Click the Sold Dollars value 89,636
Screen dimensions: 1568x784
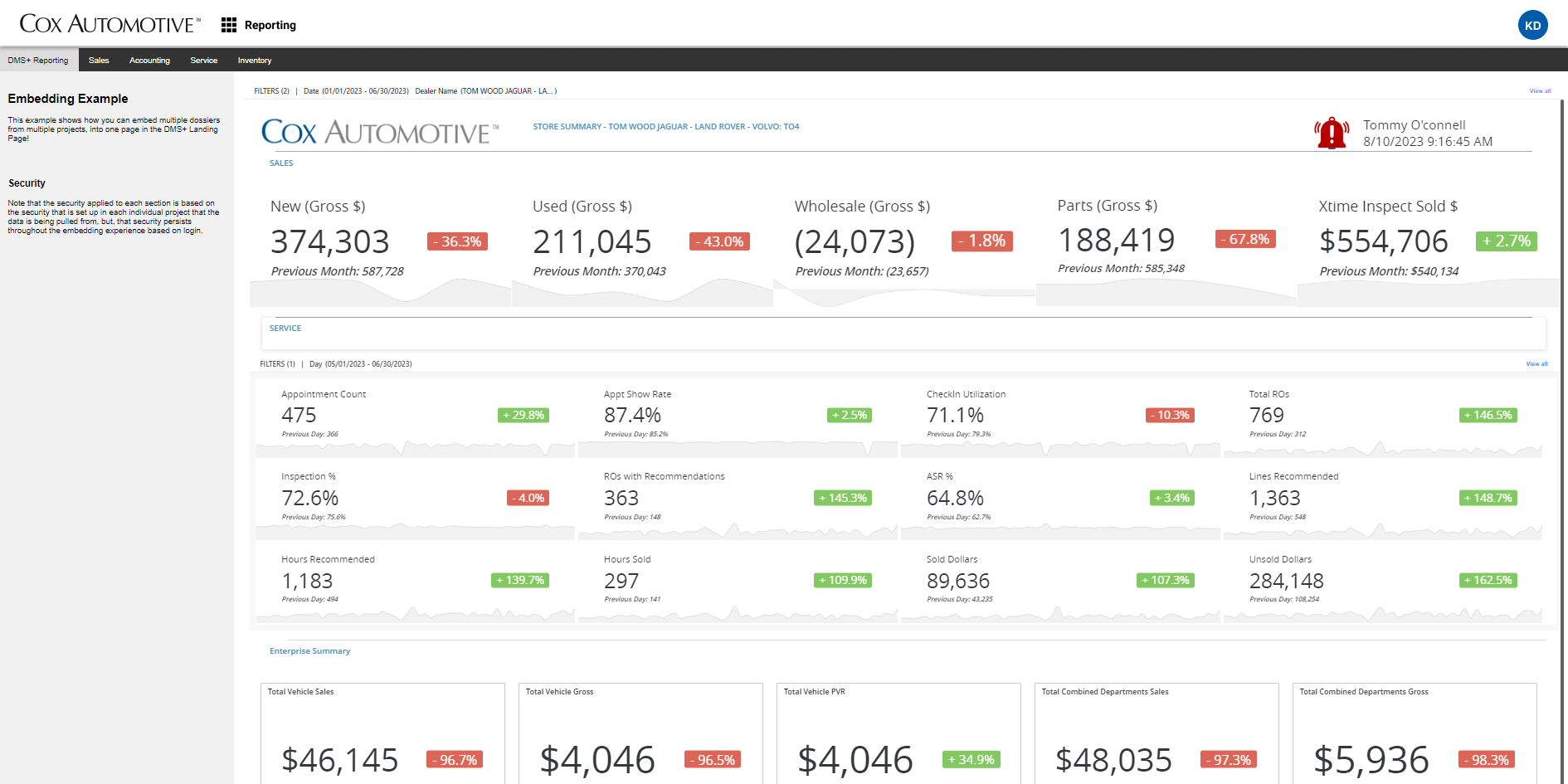point(958,581)
